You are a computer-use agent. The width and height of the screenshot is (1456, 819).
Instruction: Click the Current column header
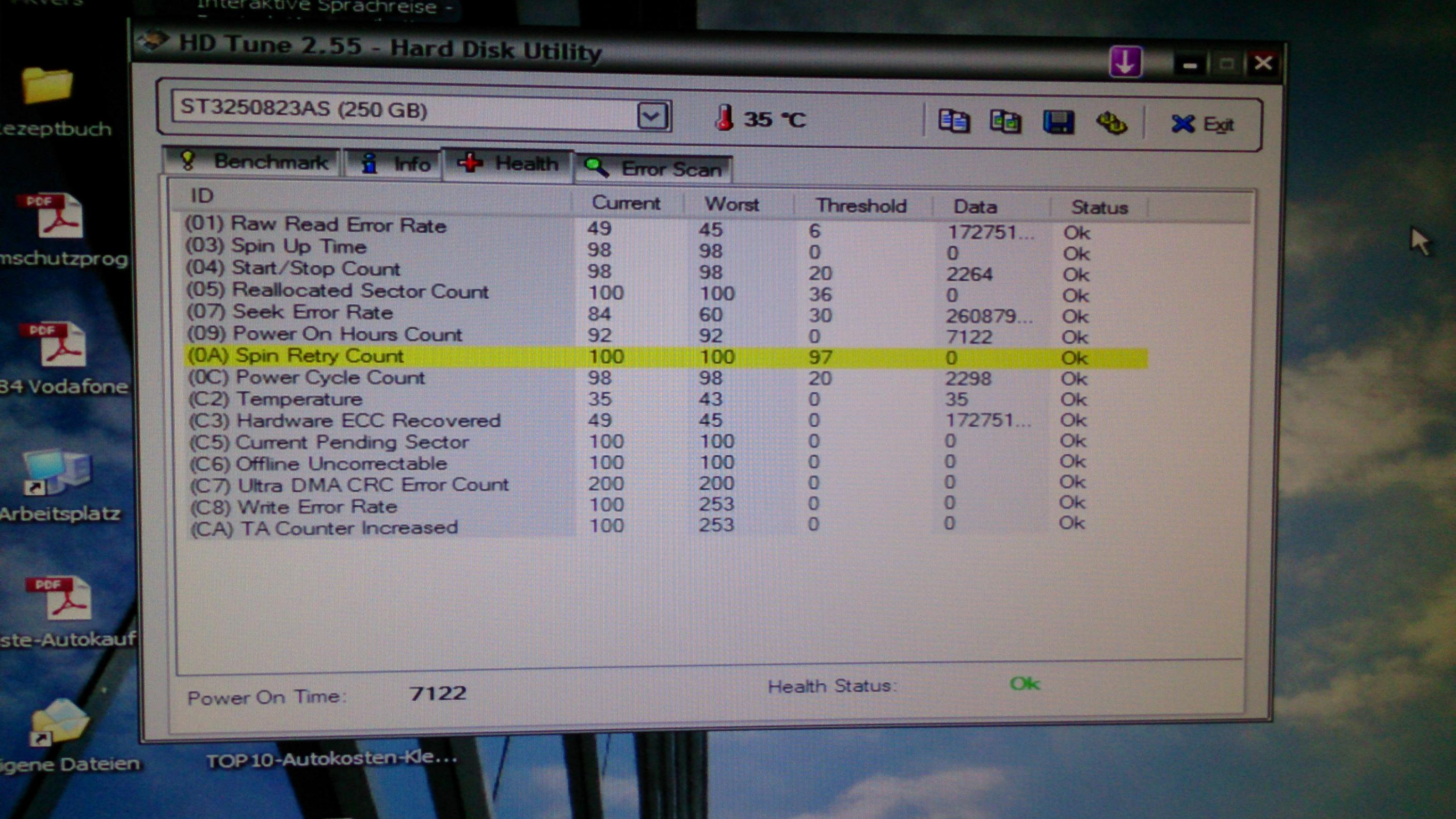coord(625,203)
